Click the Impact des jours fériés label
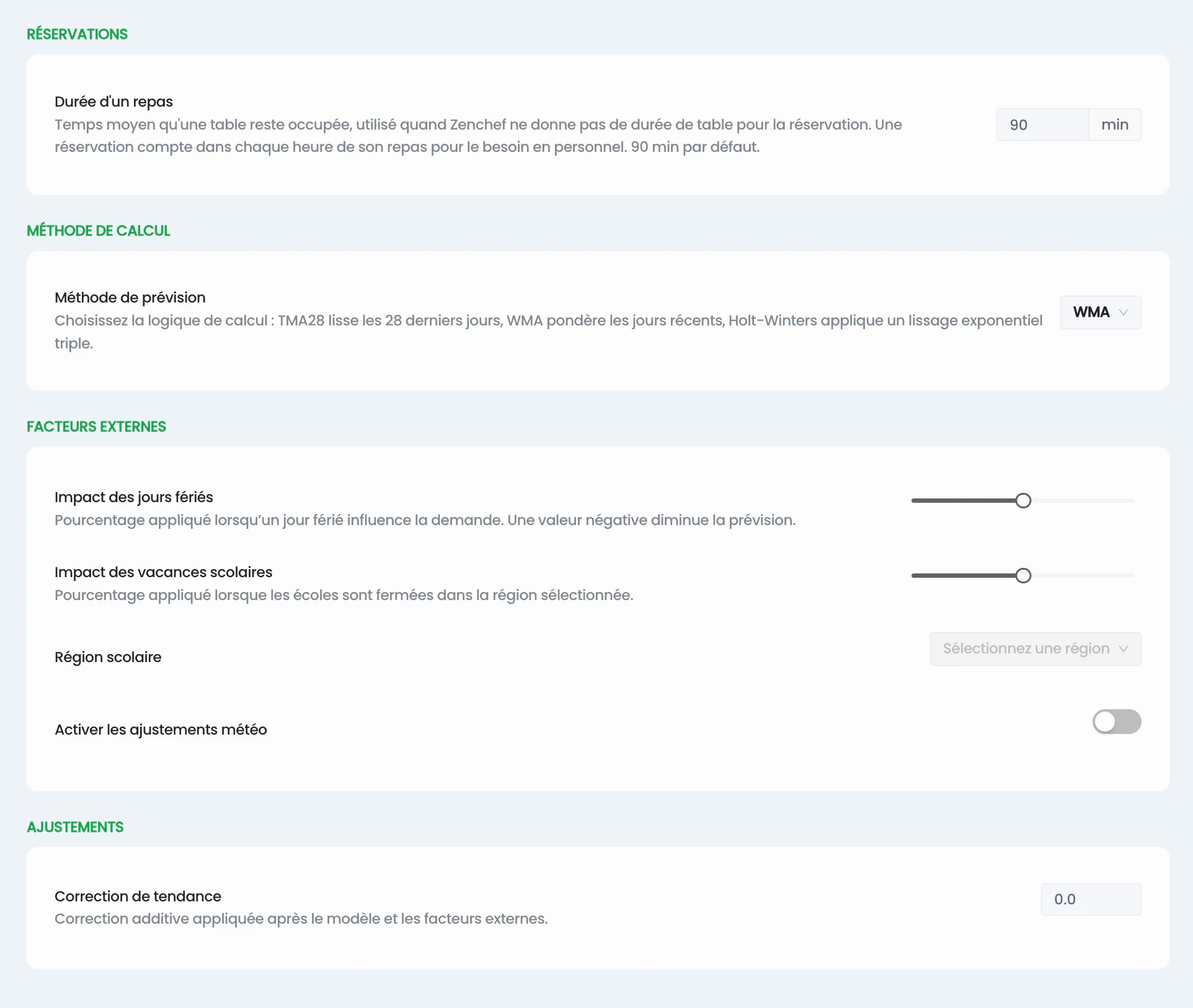This screenshot has width=1193, height=1008. pos(133,497)
